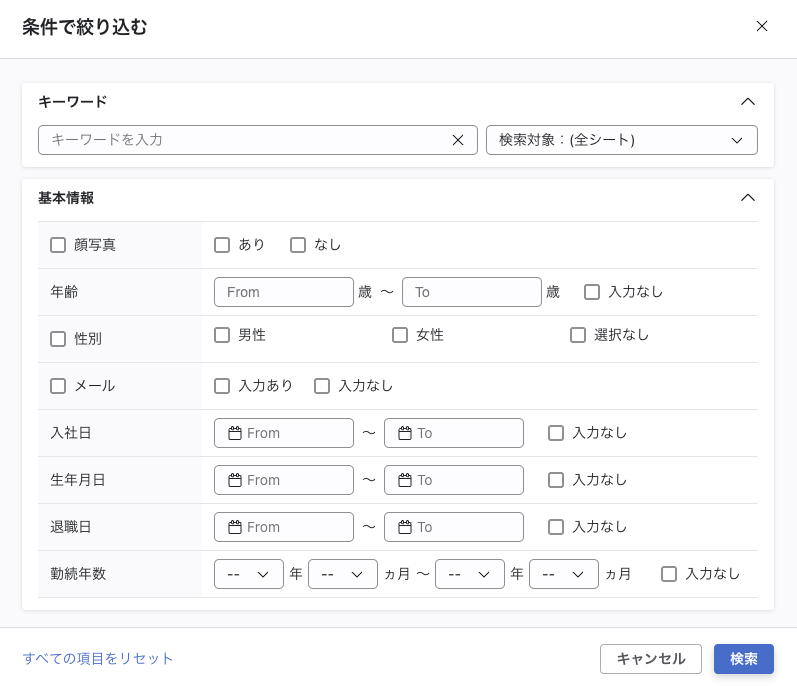
Task: Check 入力なし for メール
Action: [x=322, y=386]
